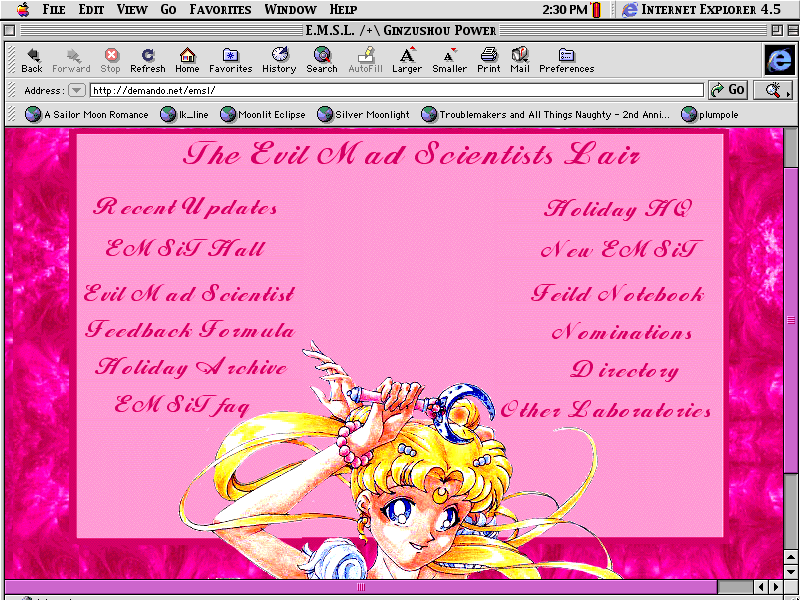Click the Search toolbar icon
Image resolution: width=800 pixels, height=600 pixels.
pos(322,56)
